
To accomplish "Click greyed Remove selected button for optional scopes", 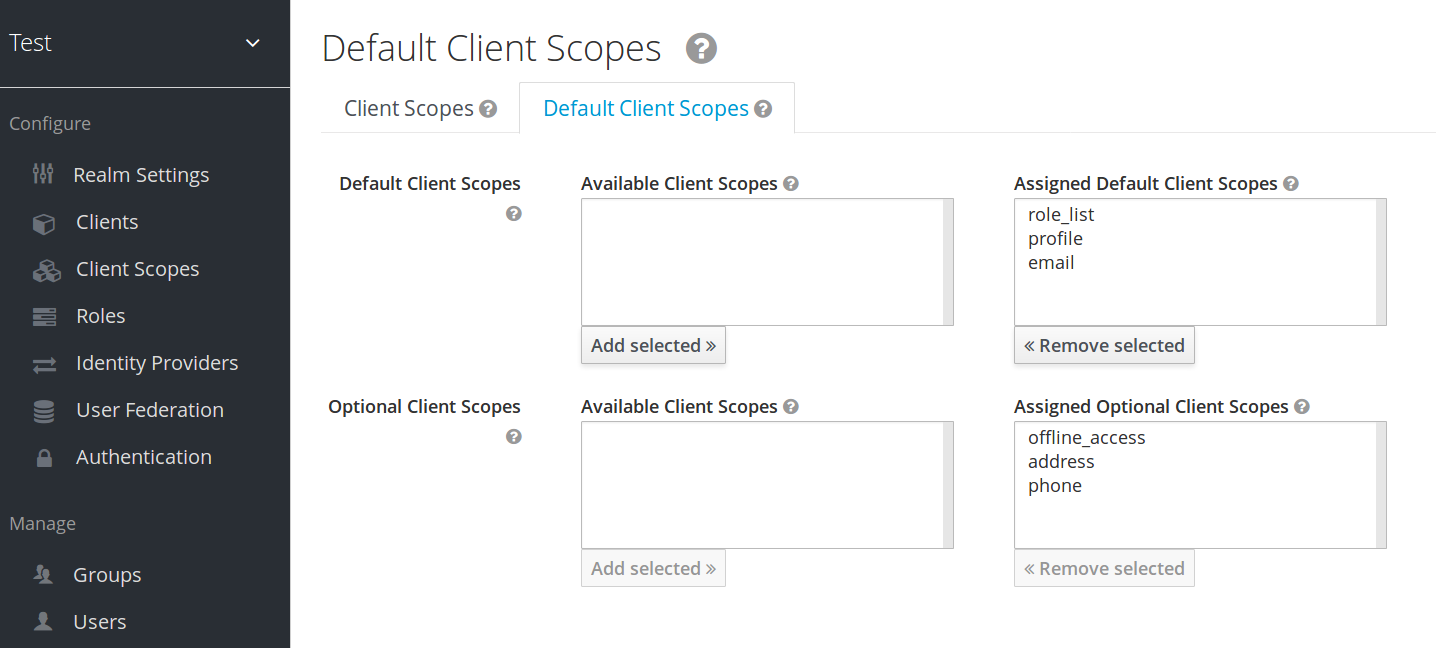I will 1104,568.
